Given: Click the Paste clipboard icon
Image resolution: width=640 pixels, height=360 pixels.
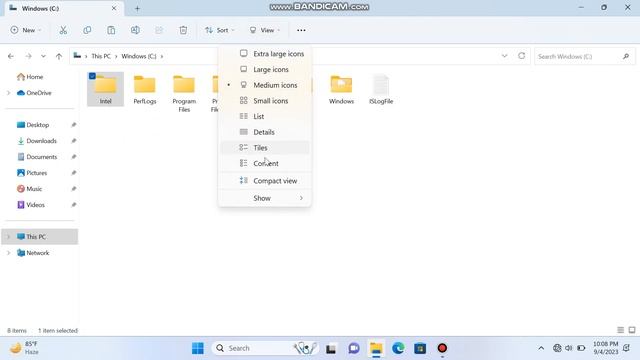Looking at the screenshot, I should point(111,30).
